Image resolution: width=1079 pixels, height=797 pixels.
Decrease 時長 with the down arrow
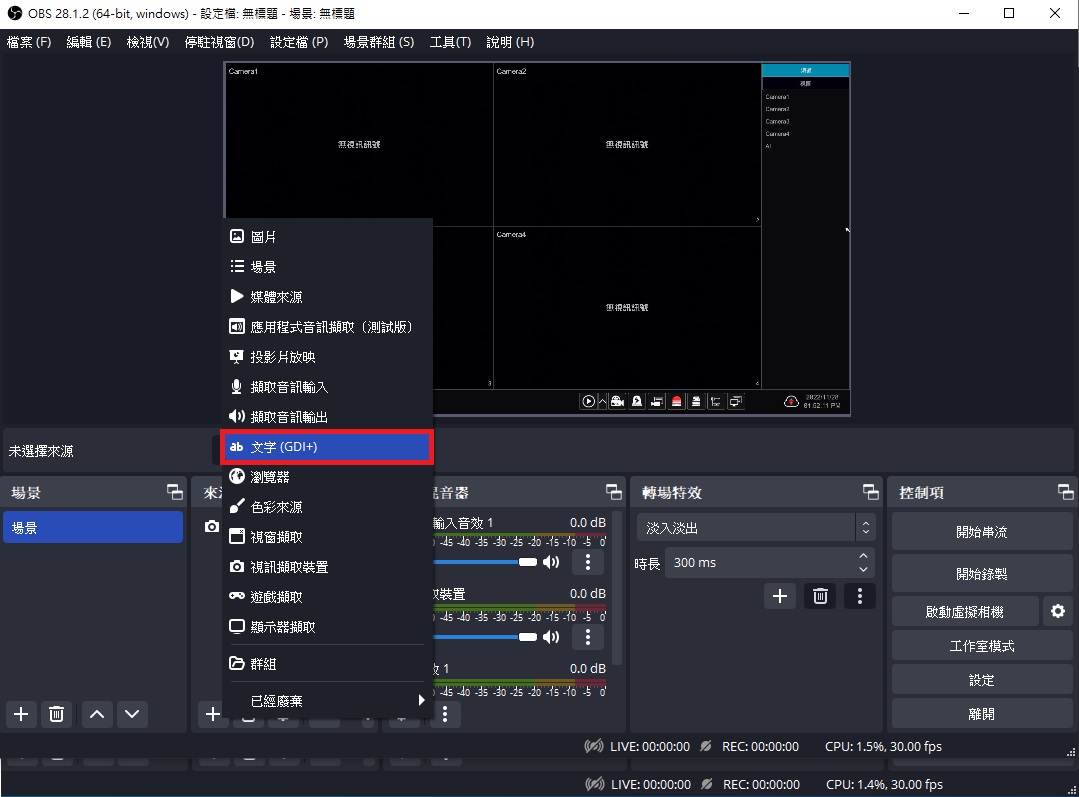tap(863, 570)
